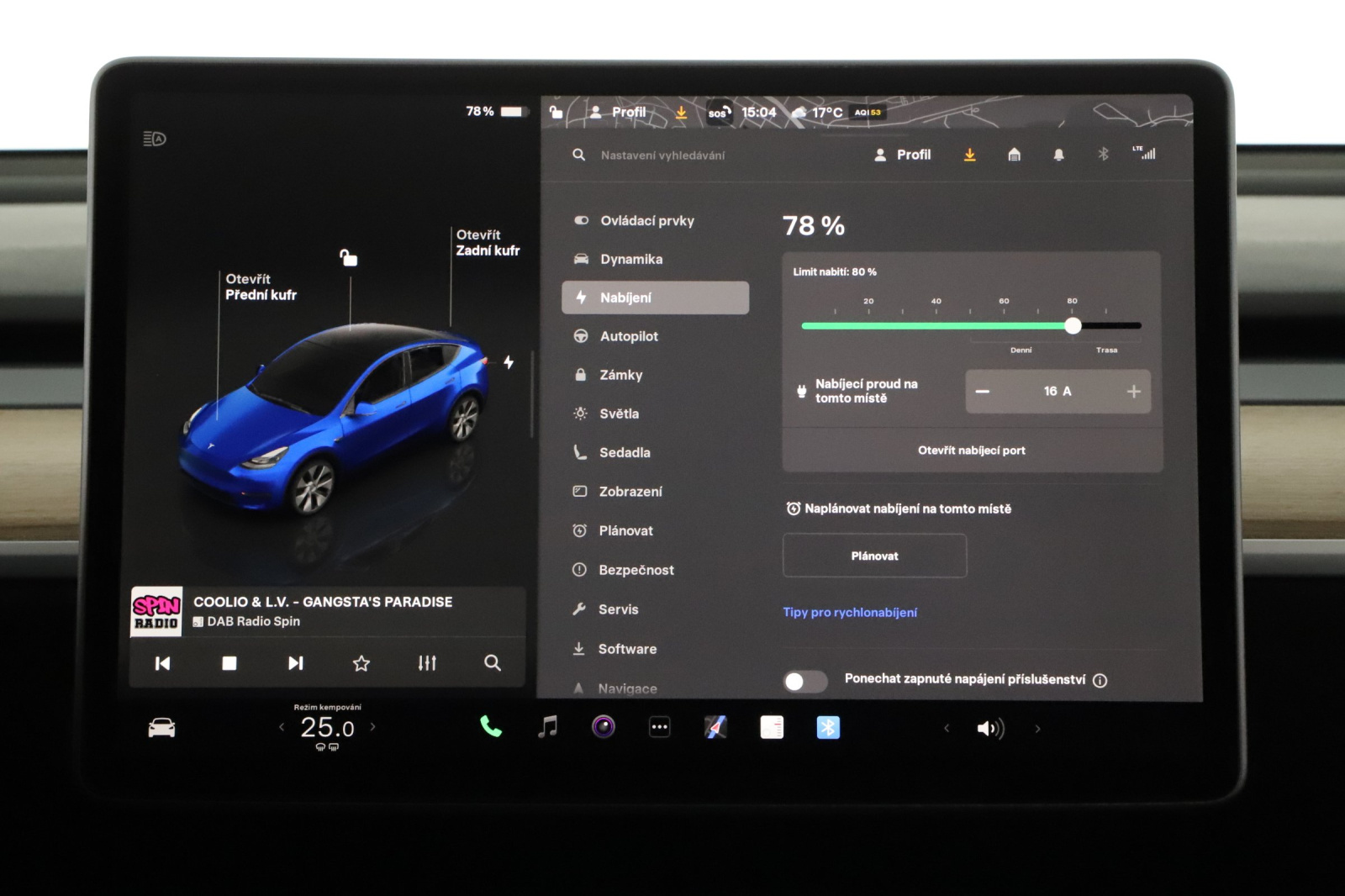Open the audio equalizer settings icon
Image resolution: width=1345 pixels, height=896 pixels.
427,663
